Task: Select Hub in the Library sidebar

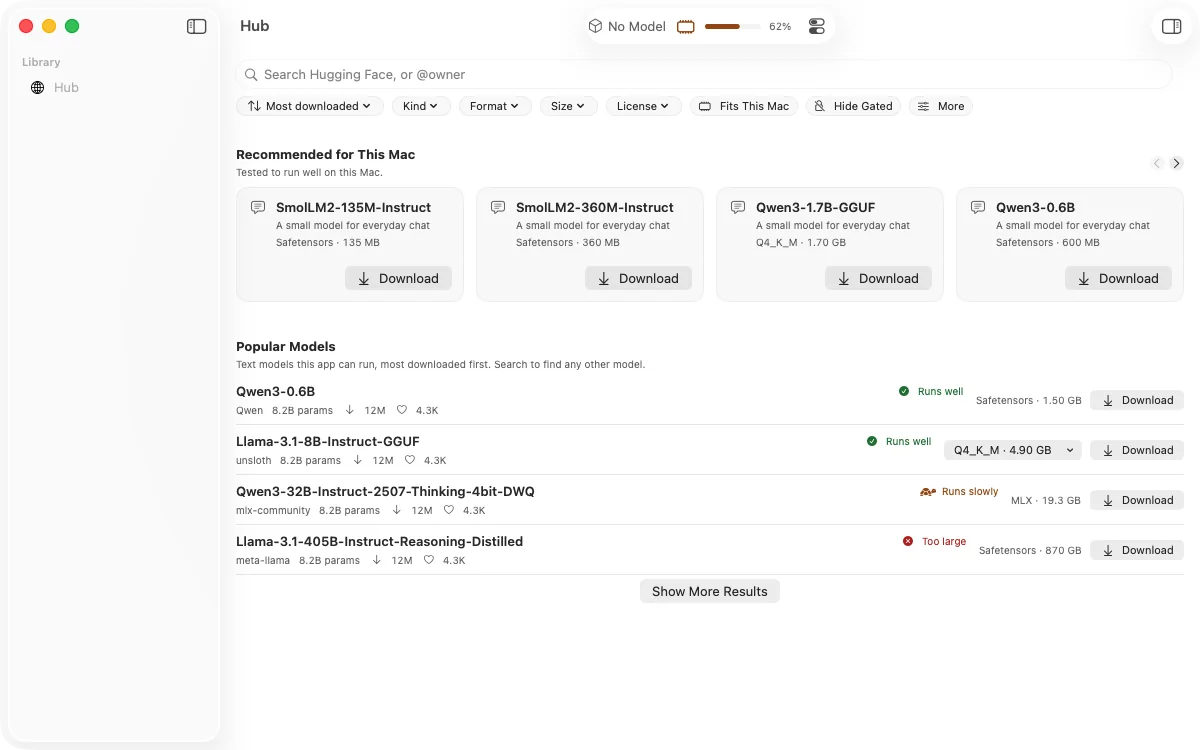Action: (115, 87)
